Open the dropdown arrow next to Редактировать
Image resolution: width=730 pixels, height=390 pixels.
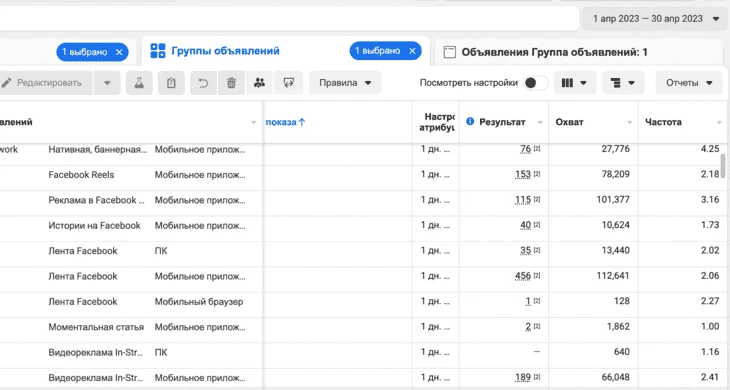[x=107, y=83]
